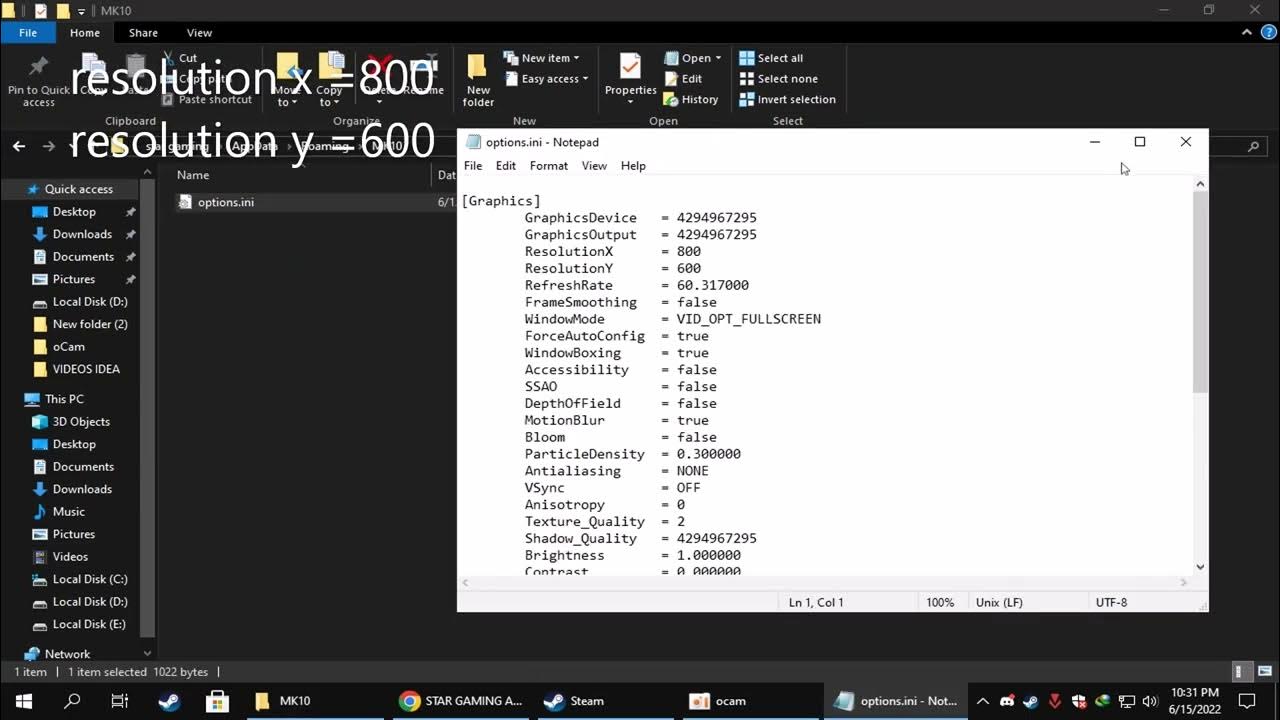
Task: Click the History button in ribbon
Action: [691, 100]
